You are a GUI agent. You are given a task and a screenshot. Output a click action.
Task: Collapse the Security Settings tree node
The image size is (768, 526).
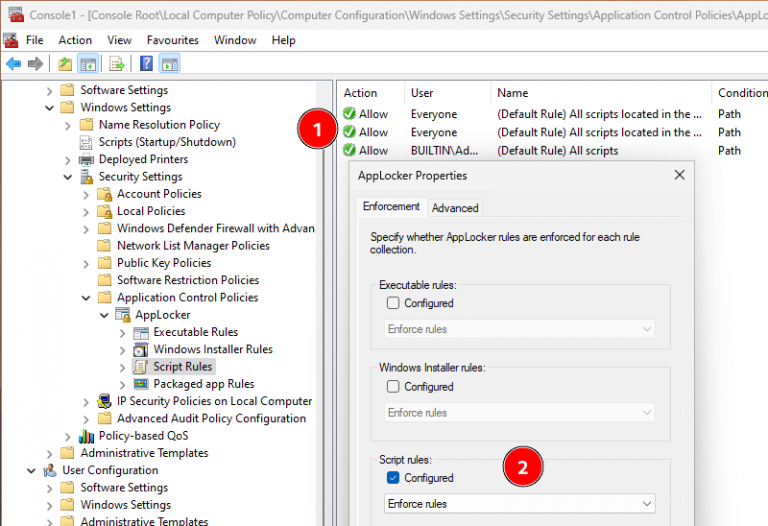coord(68,177)
